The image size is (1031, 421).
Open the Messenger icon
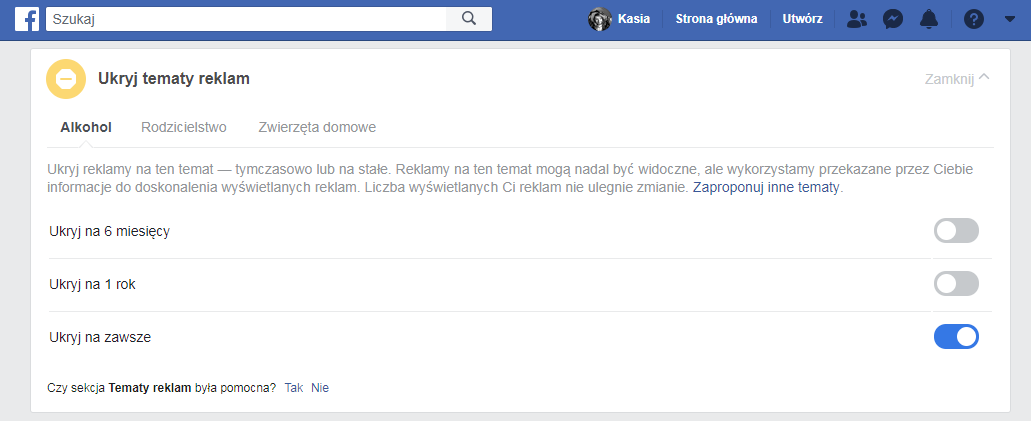click(892, 19)
